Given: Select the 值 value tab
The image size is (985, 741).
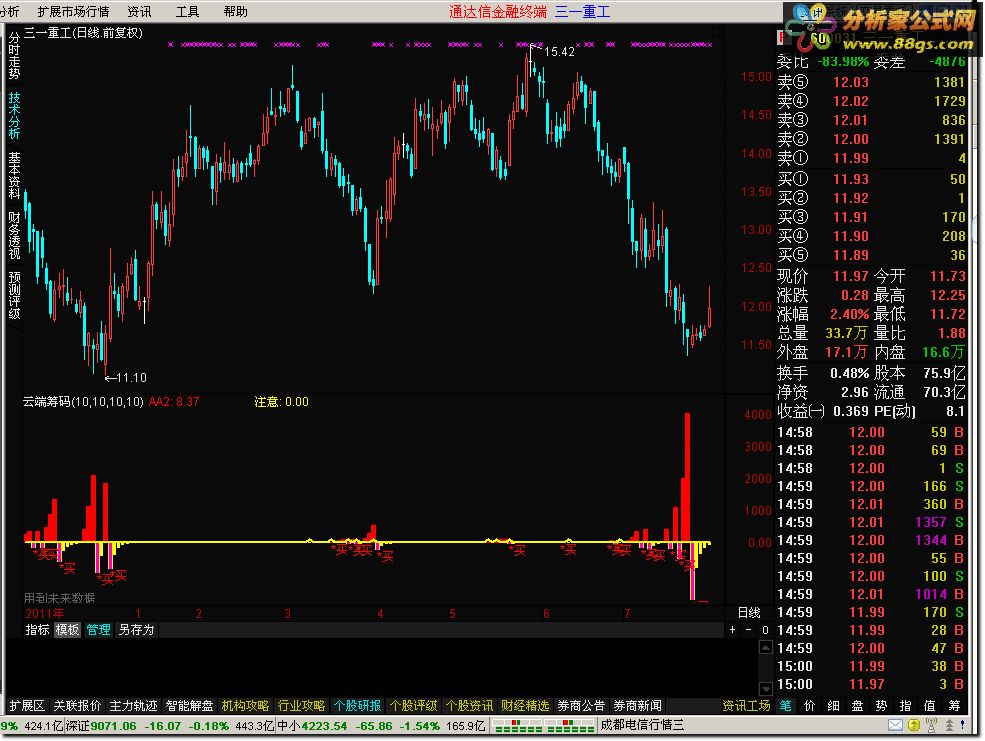Looking at the screenshot, I should coord(929,706).
